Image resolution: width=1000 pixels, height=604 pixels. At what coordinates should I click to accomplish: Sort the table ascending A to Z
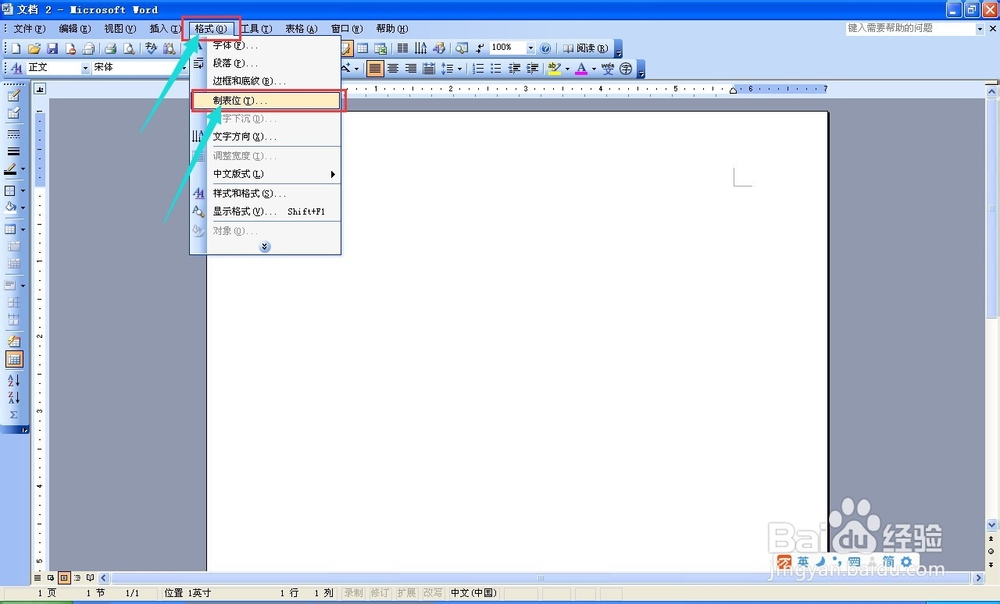pyautogui.click(x=13, y=381)
